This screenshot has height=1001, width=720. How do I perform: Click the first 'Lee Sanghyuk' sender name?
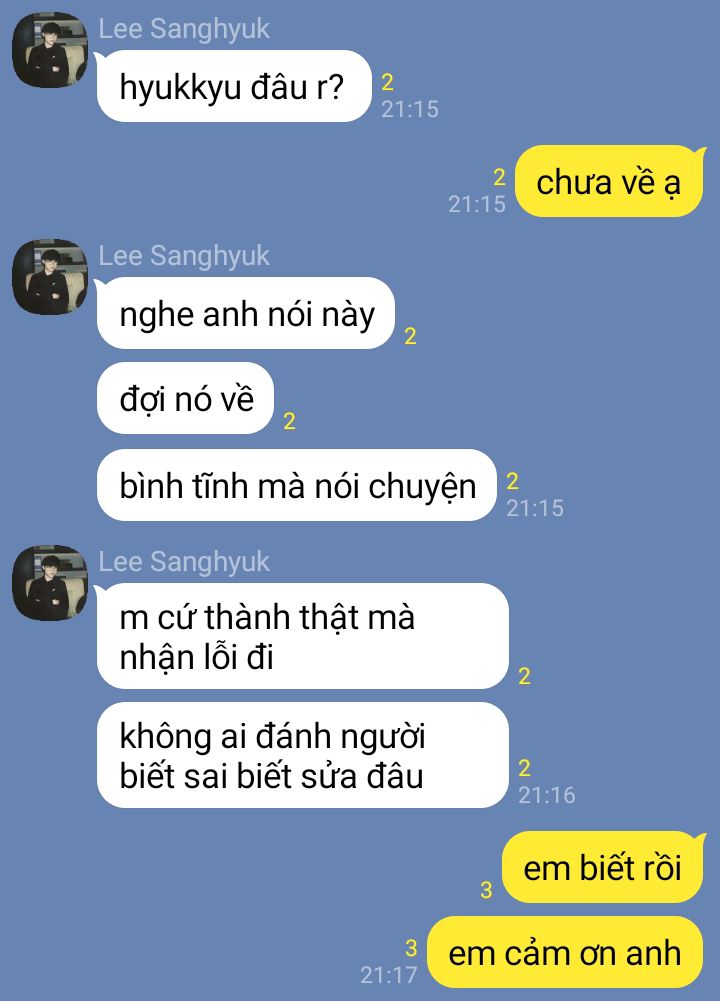(x=184, y=29)
